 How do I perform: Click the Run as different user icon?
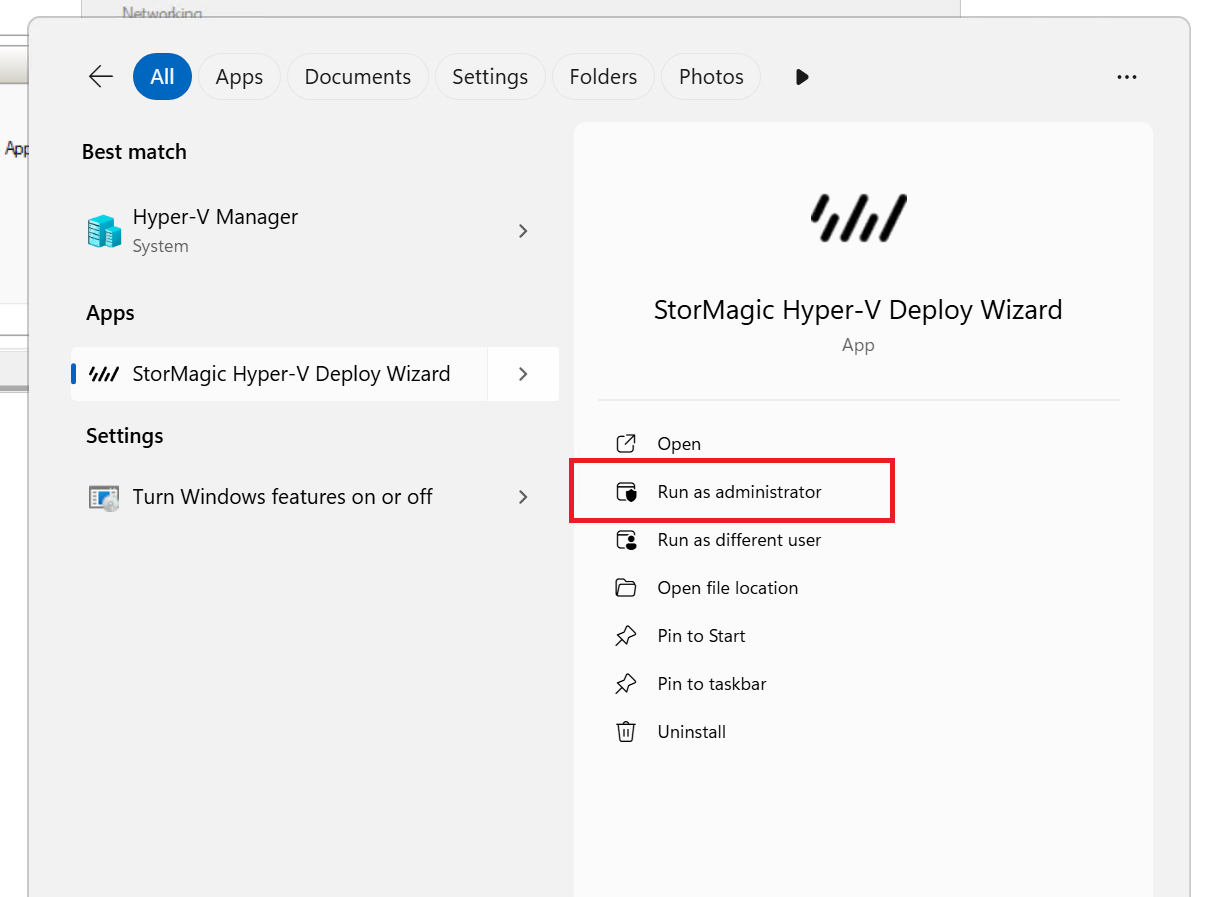click(626, 540)
